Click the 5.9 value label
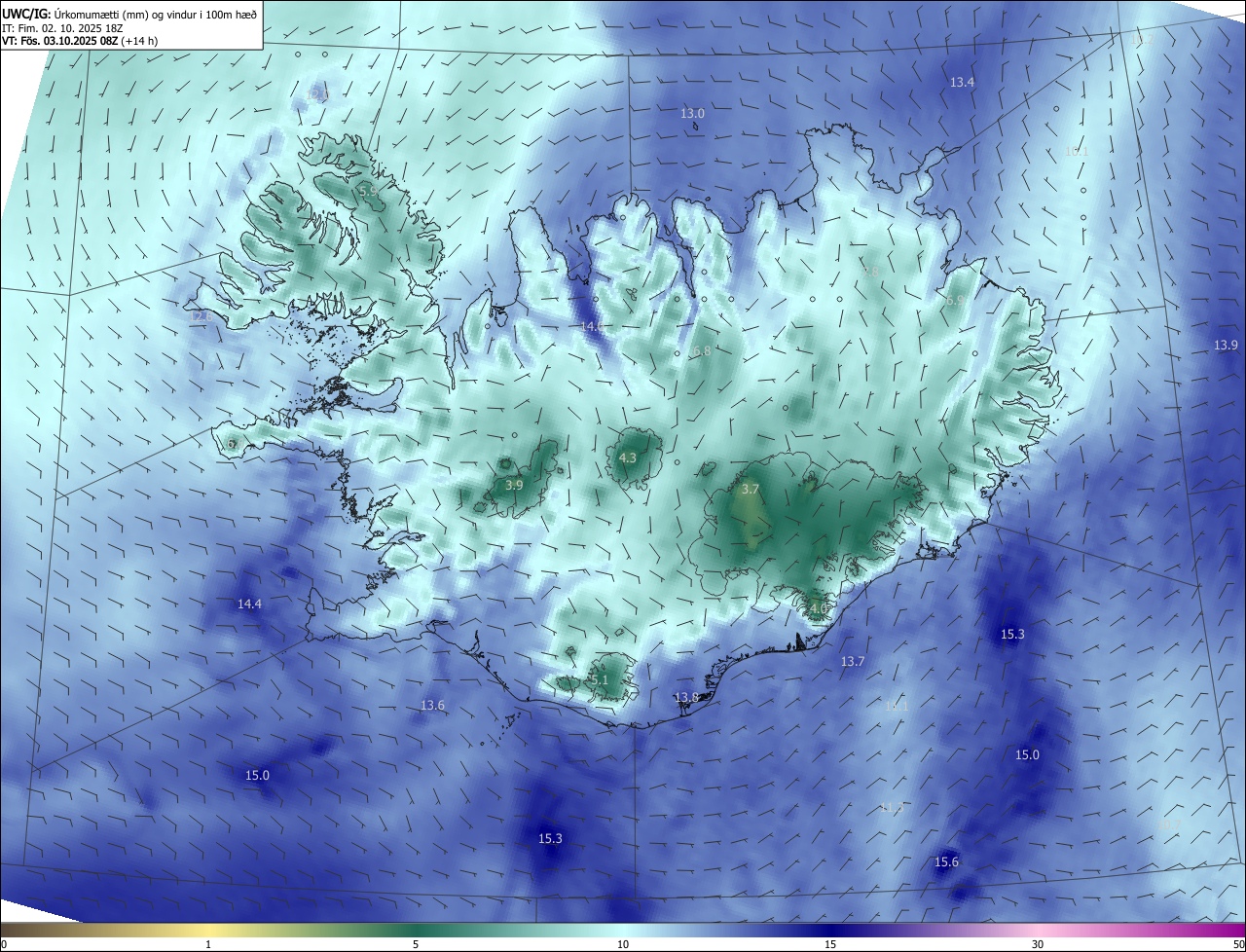The height and width of the screenshot is (952, 1246). coord(368,192)
